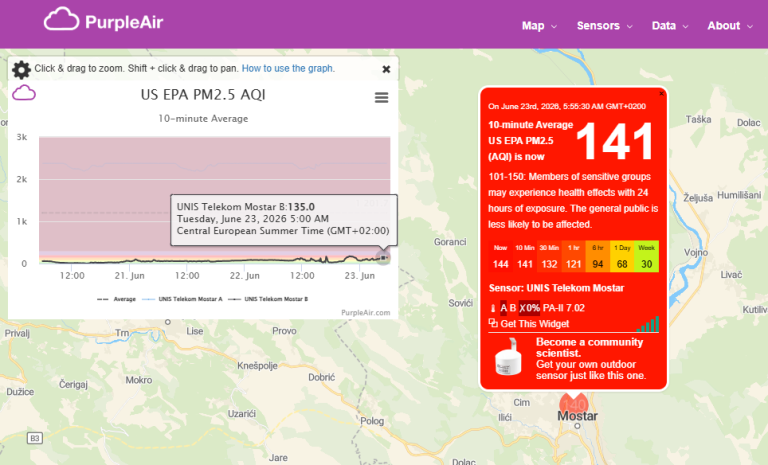Click Become a community scientist link
Viewport: 768px width, 465px height.
tap(590, 347)
